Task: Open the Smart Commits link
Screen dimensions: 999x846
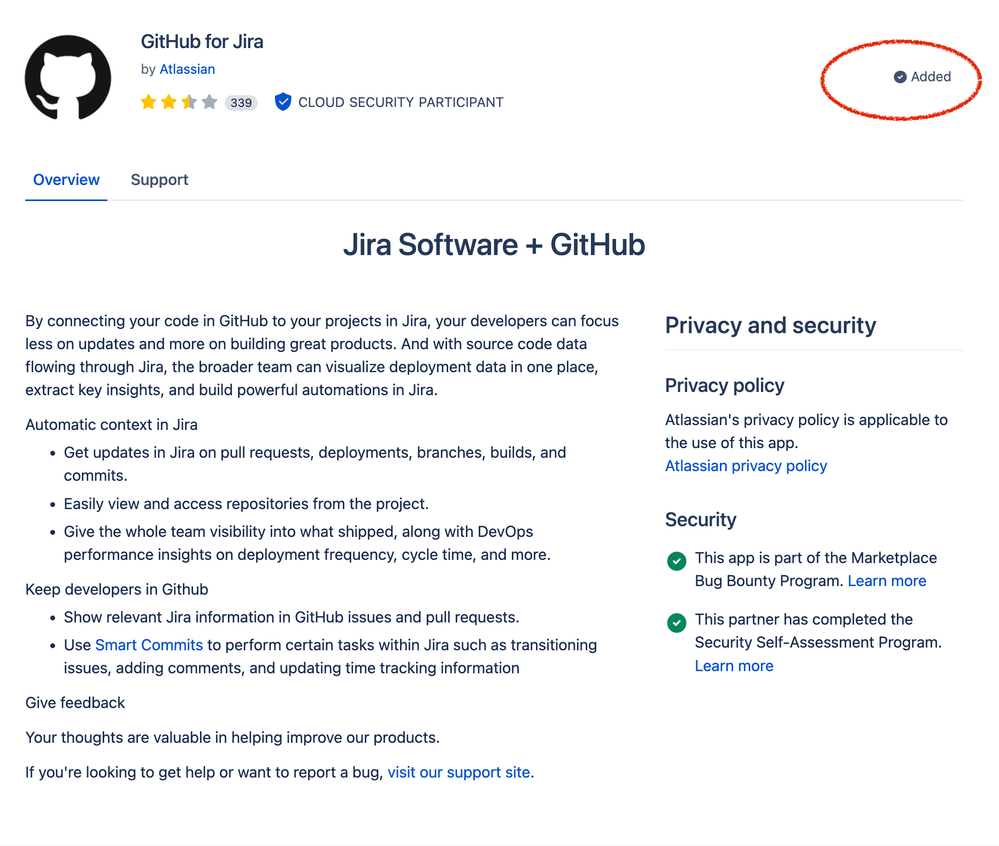Action: click(149, 645)
